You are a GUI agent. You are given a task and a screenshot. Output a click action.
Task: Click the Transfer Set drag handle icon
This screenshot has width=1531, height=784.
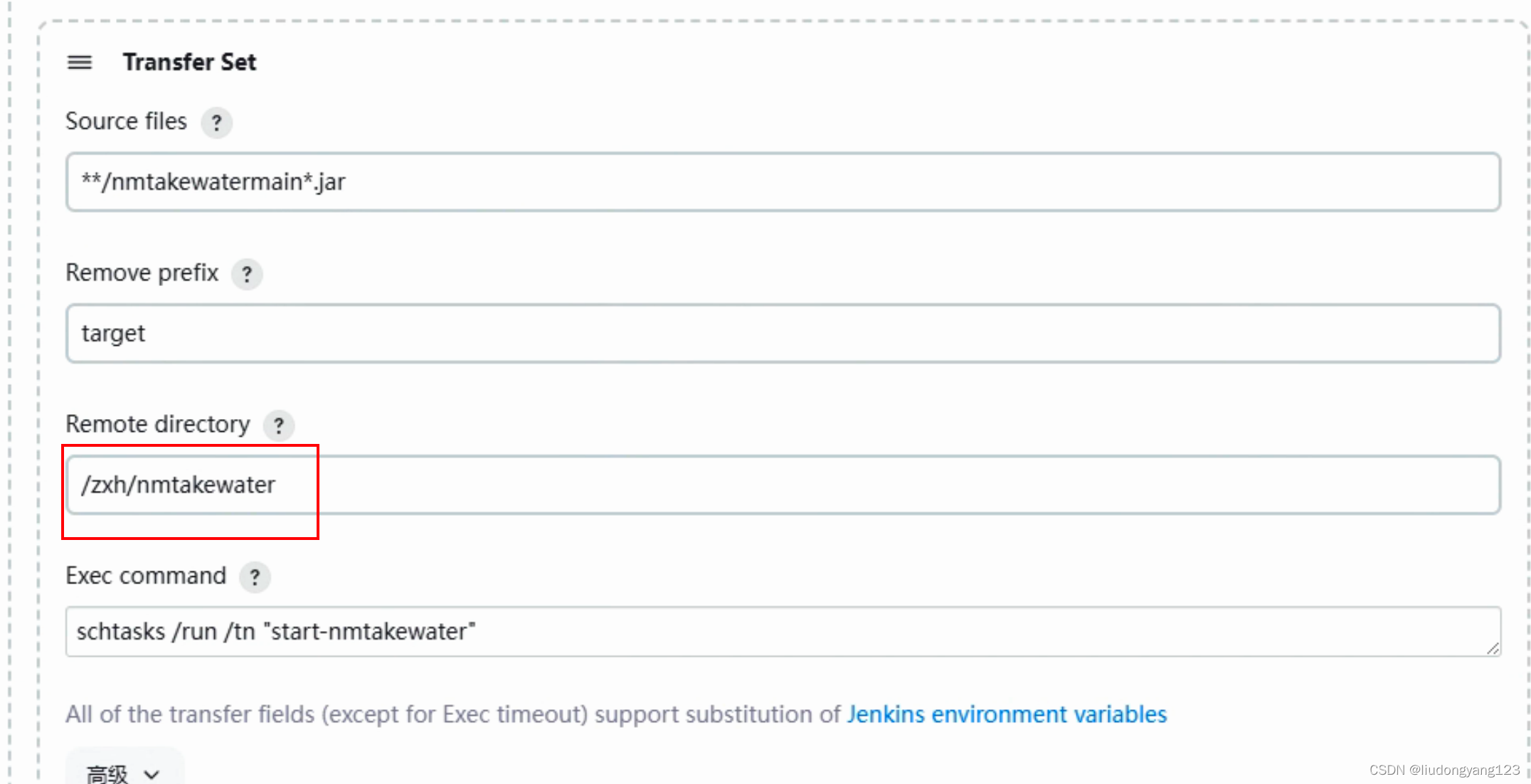click(x=80, y=63)
